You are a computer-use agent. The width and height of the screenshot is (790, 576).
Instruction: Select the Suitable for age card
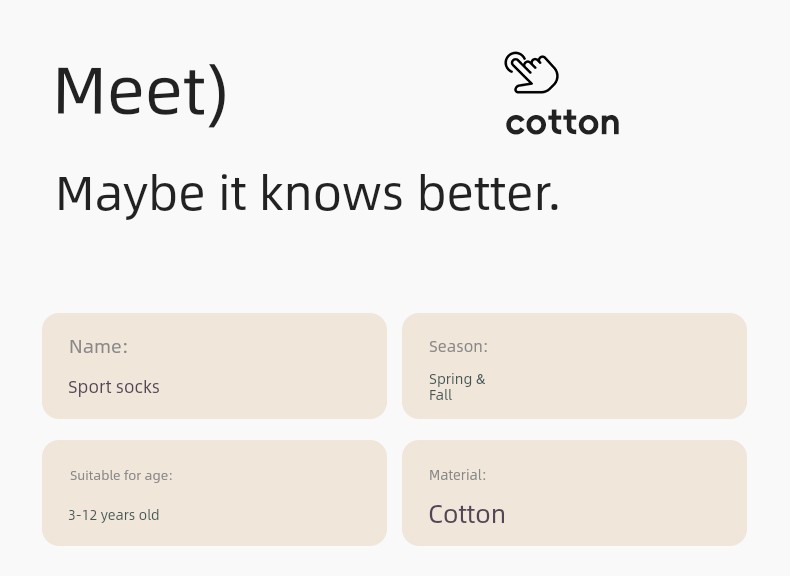[x=215, y=493]
